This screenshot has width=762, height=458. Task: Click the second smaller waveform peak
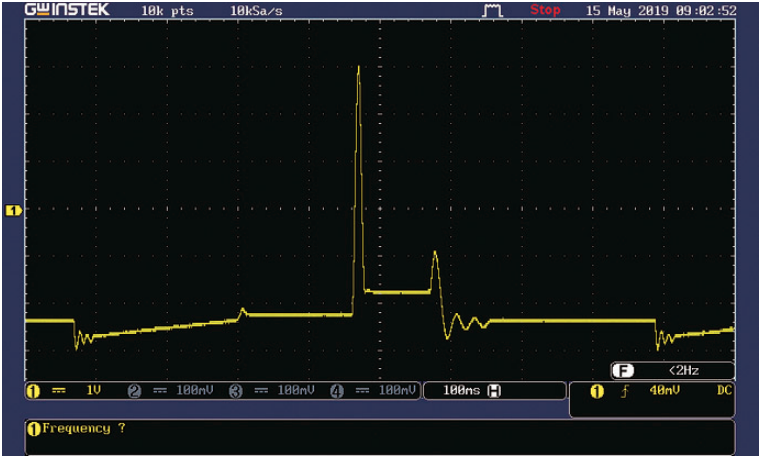click(435, 254)
